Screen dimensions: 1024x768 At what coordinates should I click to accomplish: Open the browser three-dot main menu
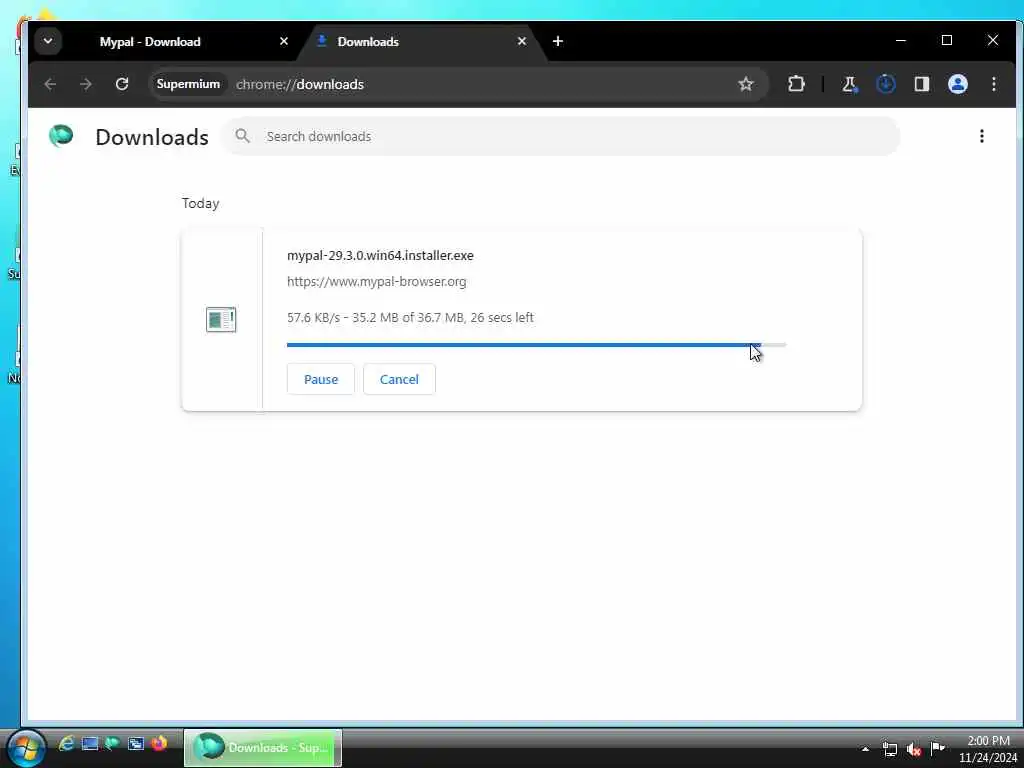(993, 84)
